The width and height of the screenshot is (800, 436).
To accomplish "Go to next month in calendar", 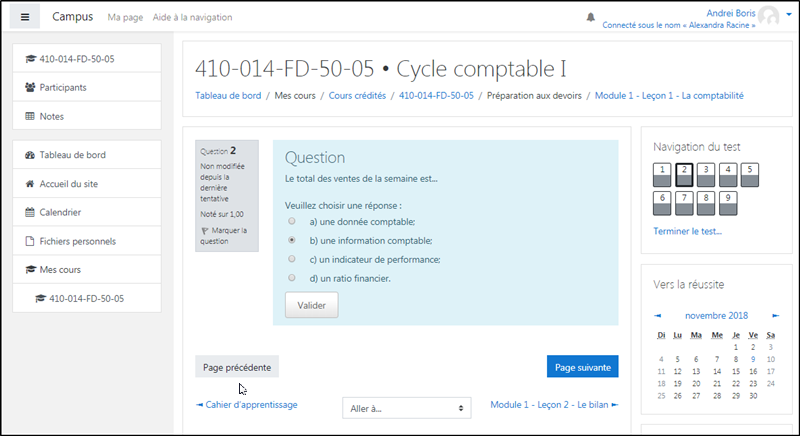I will pyautogui.click(x=775, y=315).
